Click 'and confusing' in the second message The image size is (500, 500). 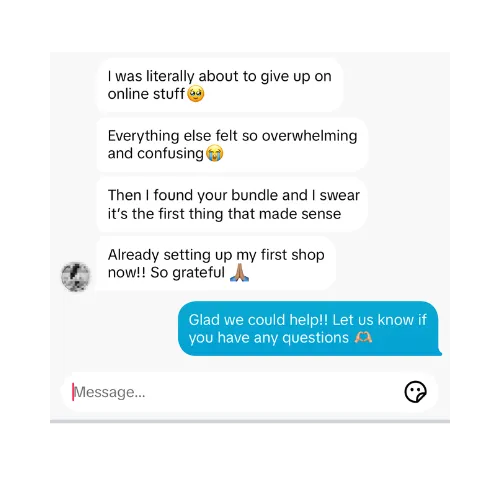(156, 154)
